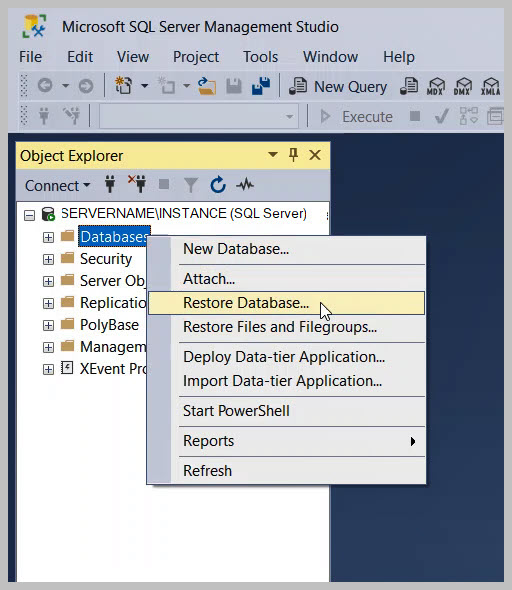Click the Analysis Services MDX Query icon
This screenshot has width=512, height=590.
pyautogui.click(x=436, y=87)
